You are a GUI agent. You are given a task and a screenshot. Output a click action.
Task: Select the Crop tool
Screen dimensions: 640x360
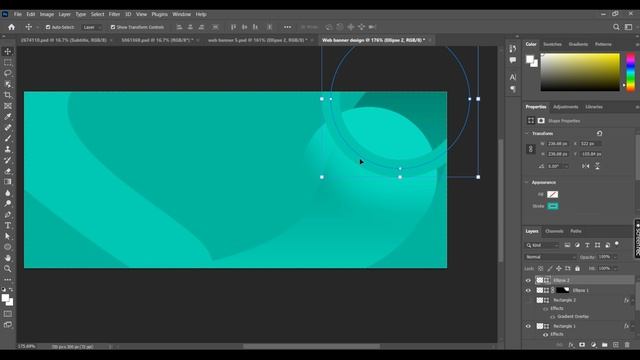point(8,95)
